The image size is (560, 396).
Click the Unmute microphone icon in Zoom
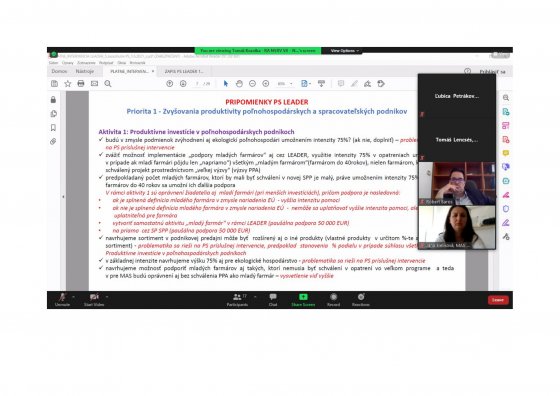[62, 297]
